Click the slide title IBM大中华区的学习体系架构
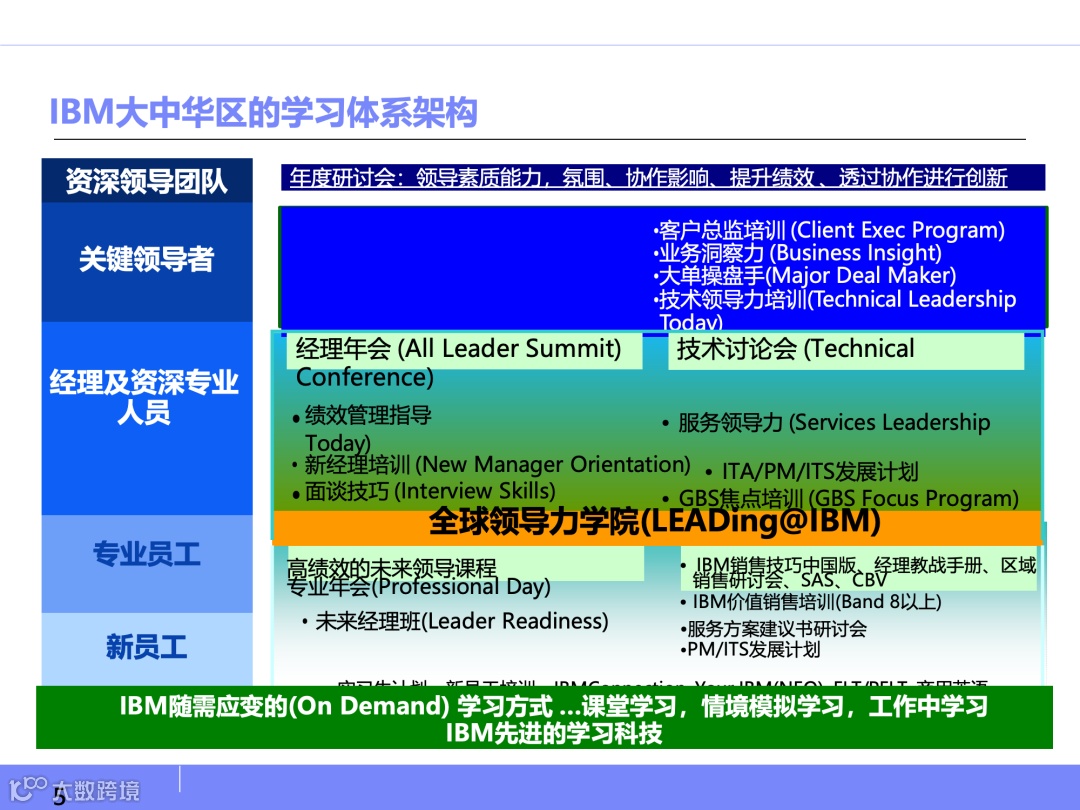The image size is (1080, 810). [263, 112]
